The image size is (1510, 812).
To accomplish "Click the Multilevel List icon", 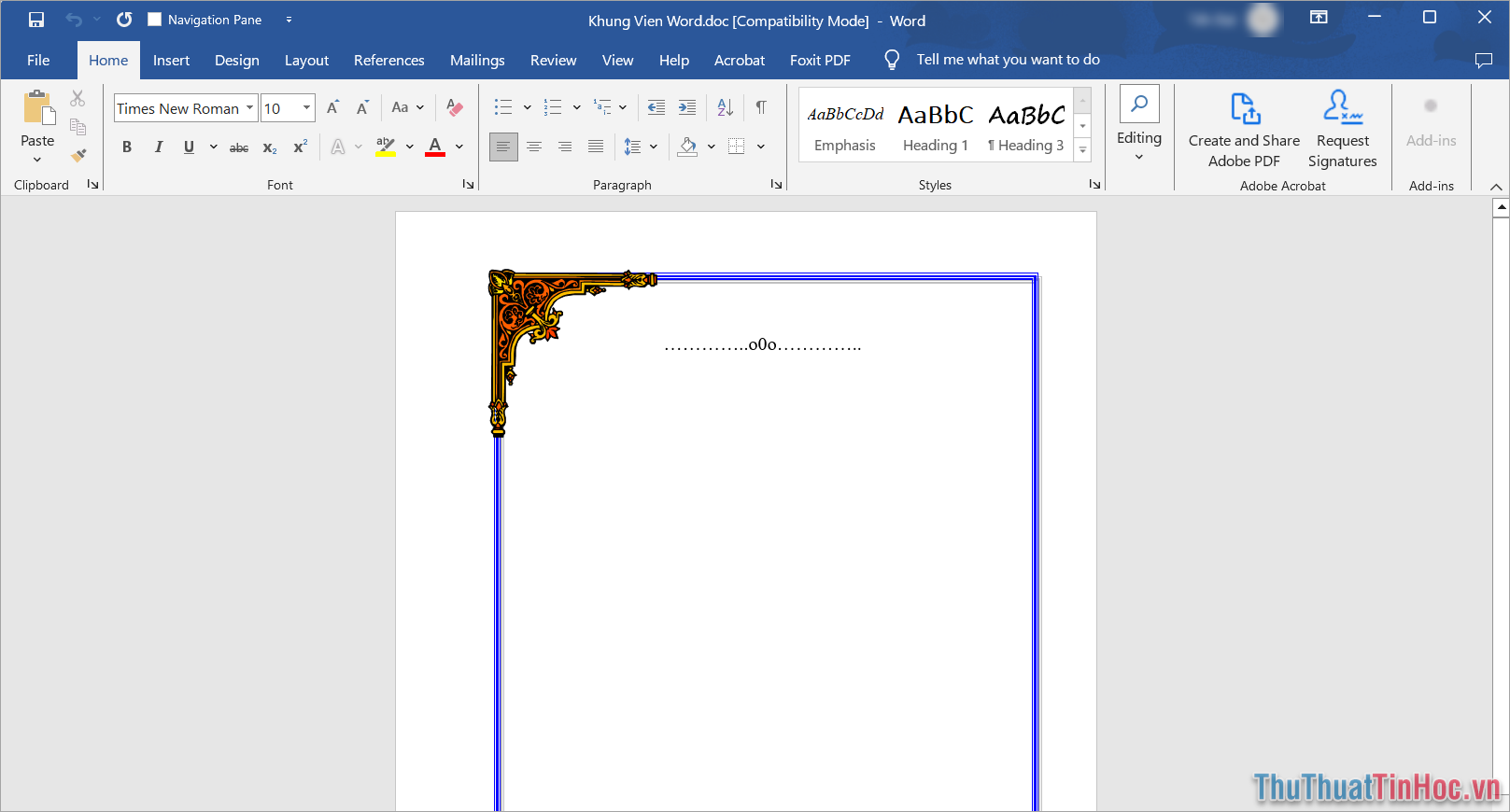I will (x=602, y=107).
